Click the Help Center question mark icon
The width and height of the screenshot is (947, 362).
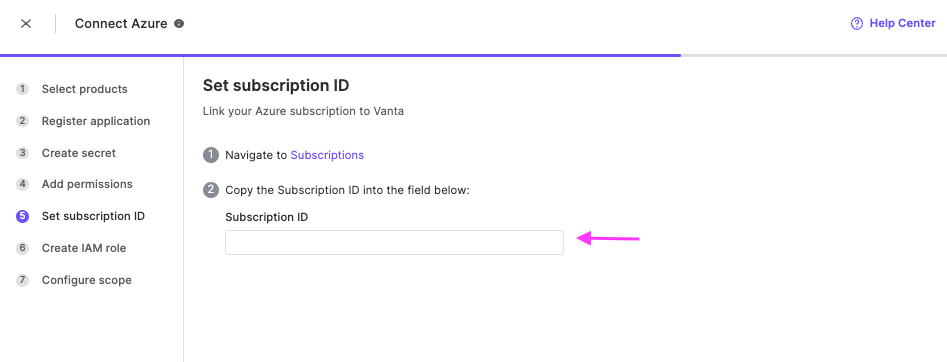coord(856,24)
